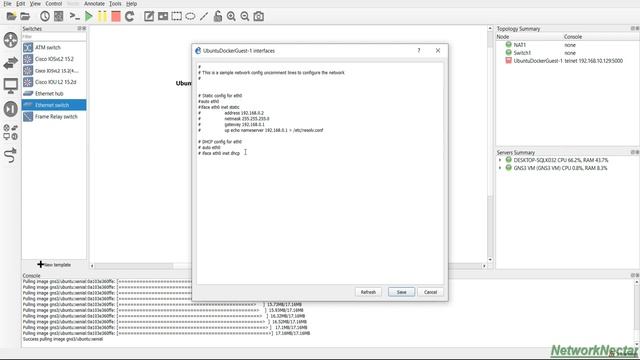Cancel the interfaces dialog
The height and width of the screenshot is (360, 640).
click(430, 292)
